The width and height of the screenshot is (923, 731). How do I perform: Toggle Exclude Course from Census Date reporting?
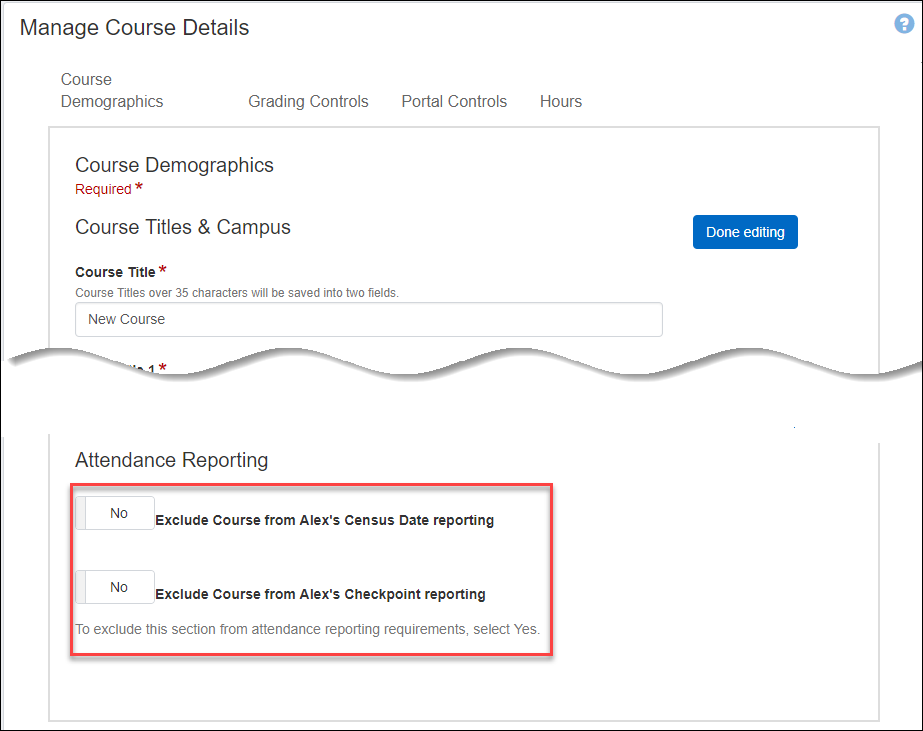tap(114, 513)
